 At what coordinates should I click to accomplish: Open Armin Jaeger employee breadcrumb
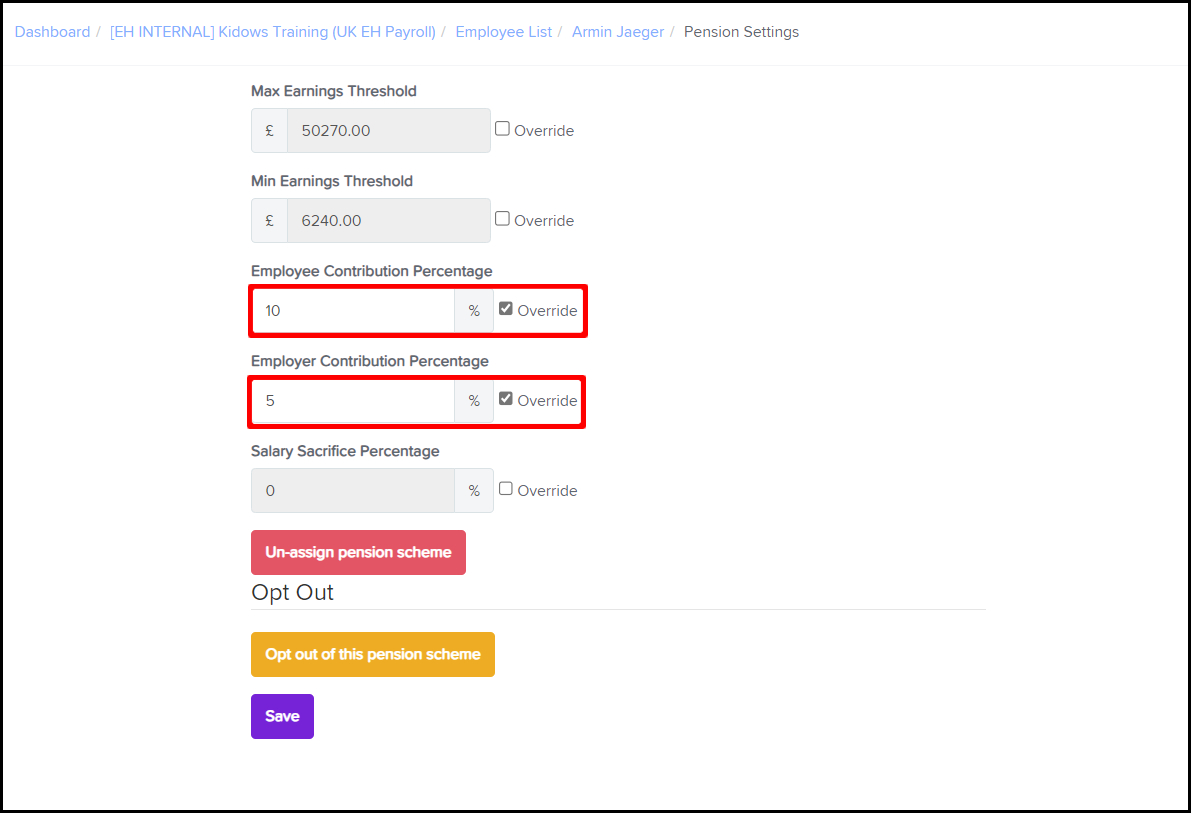coord(617,32)
